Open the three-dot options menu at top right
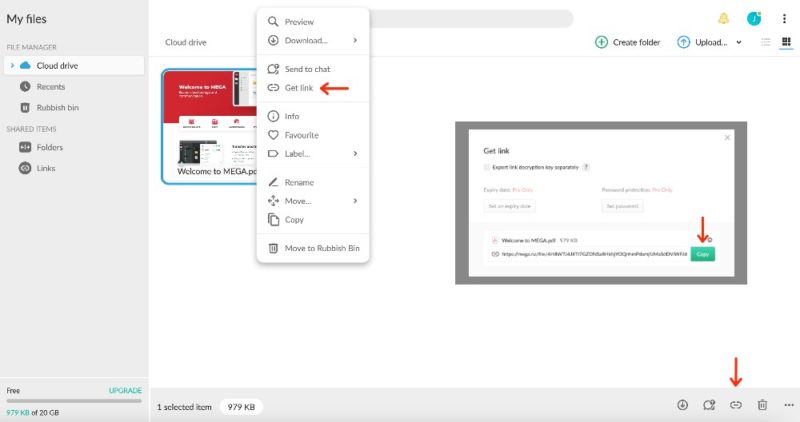 (x=784, y=19)
